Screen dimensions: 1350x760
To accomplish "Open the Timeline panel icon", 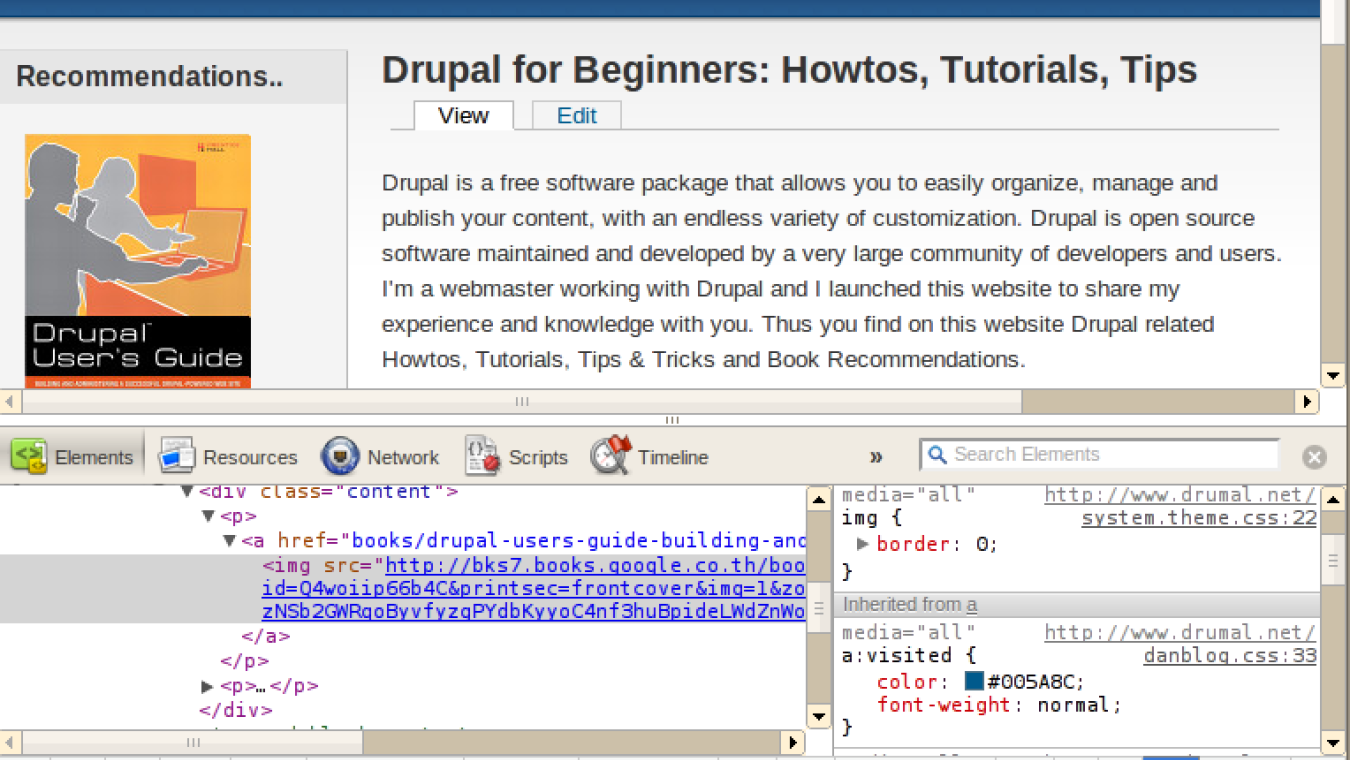I will [x=611, y=455].
